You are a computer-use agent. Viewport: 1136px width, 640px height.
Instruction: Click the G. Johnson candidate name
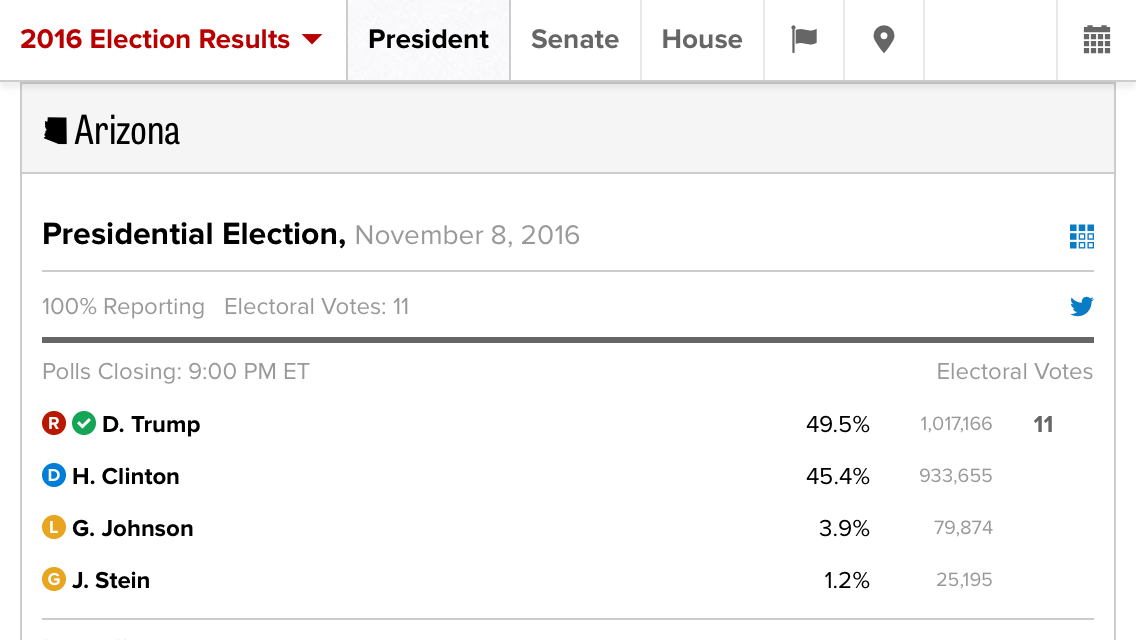tap(133, 528)
